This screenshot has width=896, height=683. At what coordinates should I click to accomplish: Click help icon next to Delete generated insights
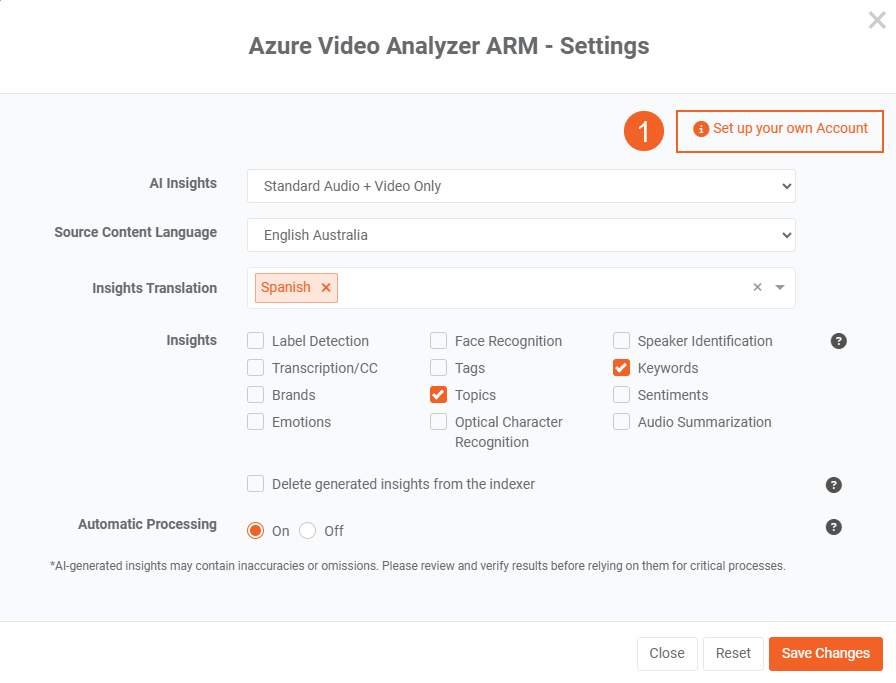(x=834, y=485)
